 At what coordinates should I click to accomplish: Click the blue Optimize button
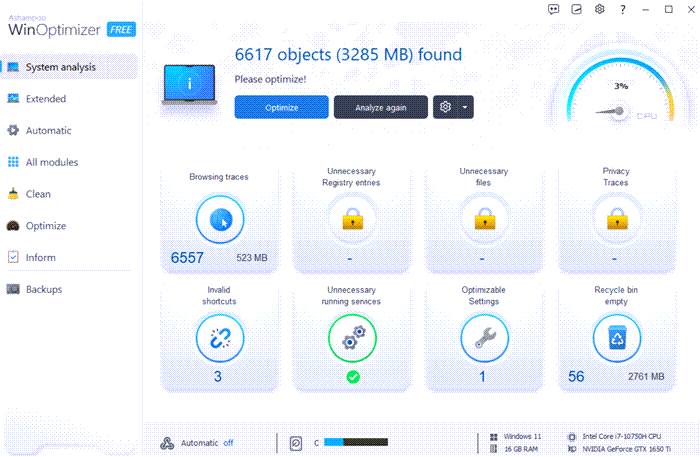[282, 107]
